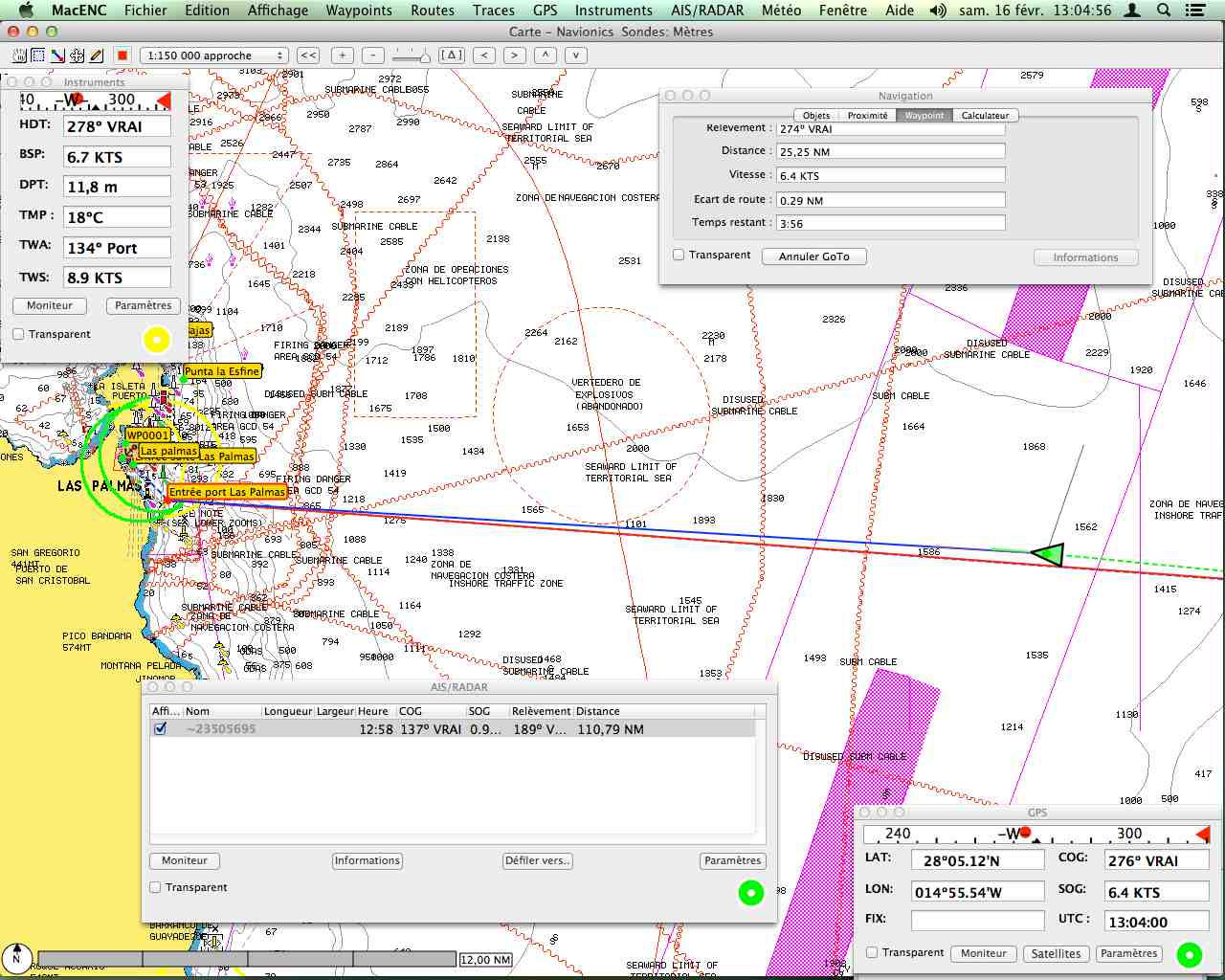This screenshot has height=980, width=1225.
Task: Uncheck the AIS target ~23505695 display checkbox
Action: (x=161, y=728)
